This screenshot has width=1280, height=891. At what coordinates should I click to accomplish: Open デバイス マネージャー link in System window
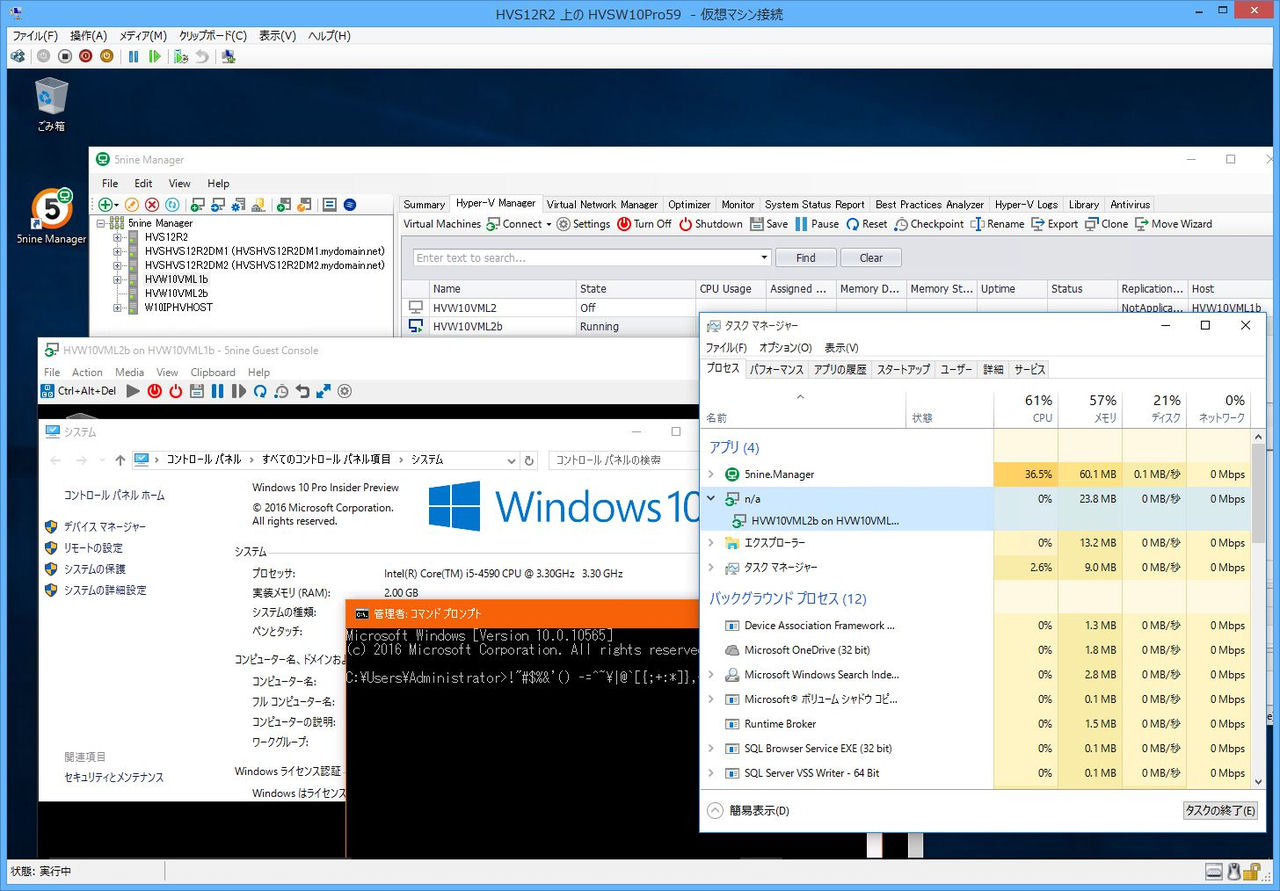tap(104, 526)
